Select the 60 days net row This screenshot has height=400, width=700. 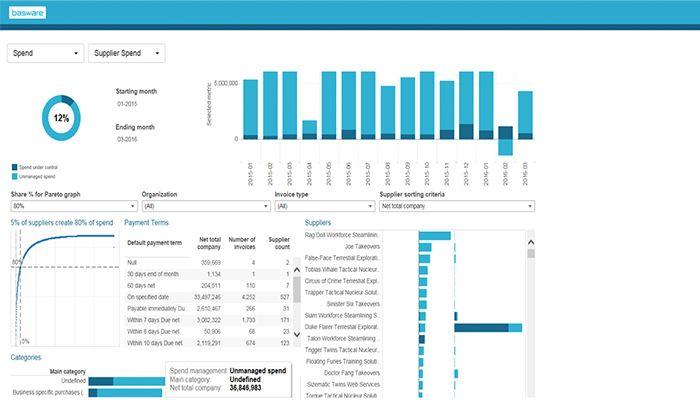pos(208,286)
